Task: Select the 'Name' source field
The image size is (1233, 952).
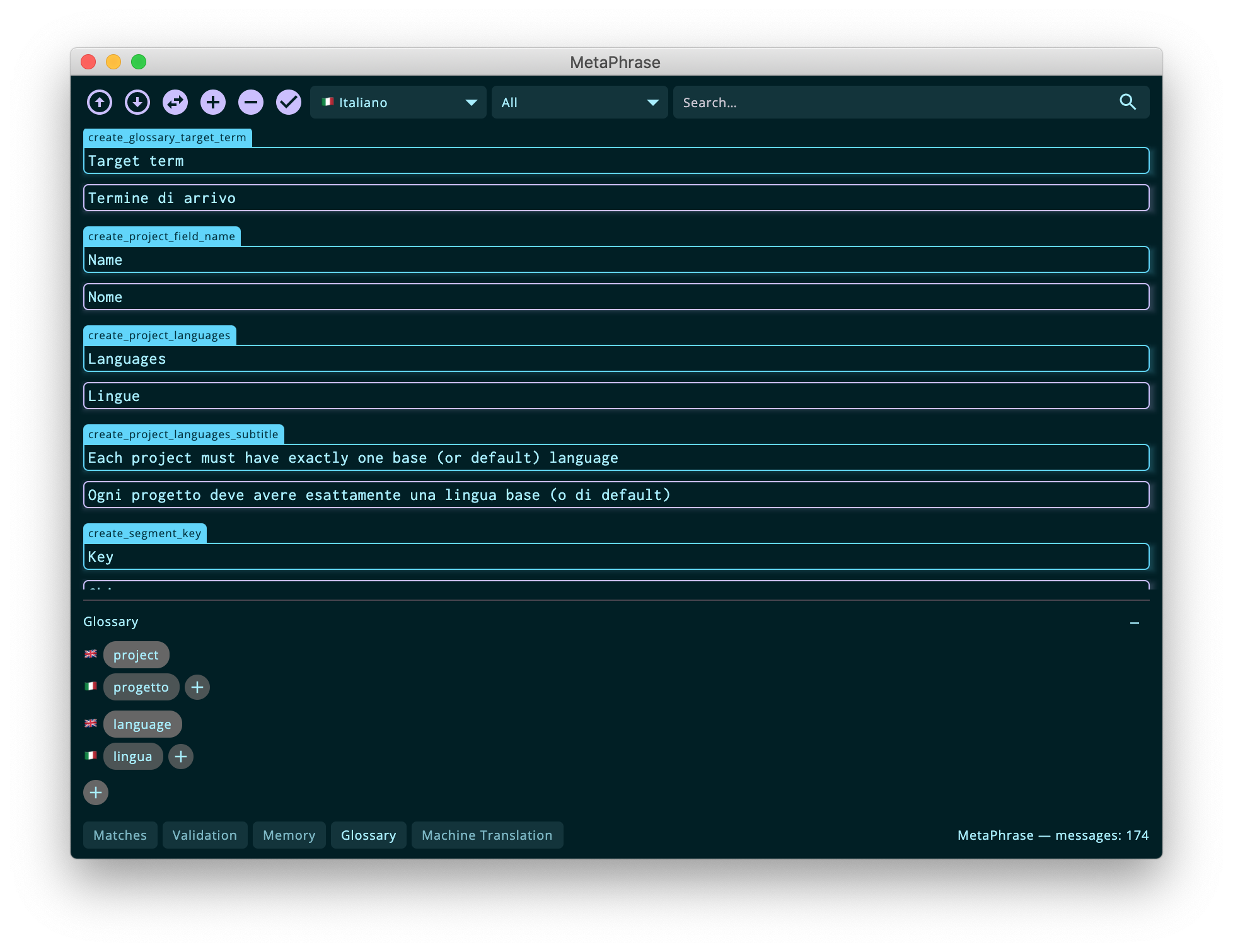Action: [616, 260]
